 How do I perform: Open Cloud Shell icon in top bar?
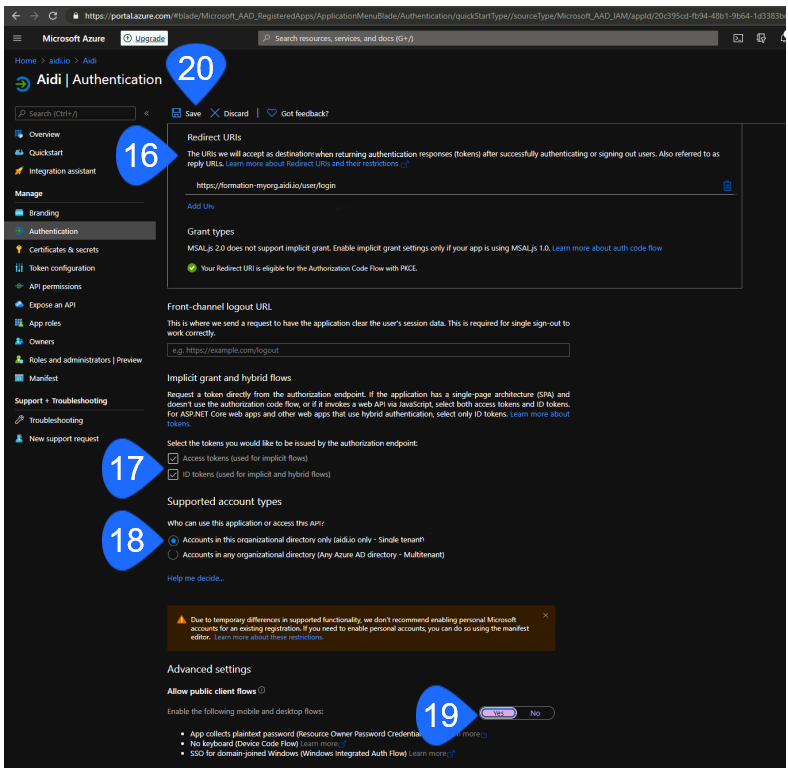[738, 38]
